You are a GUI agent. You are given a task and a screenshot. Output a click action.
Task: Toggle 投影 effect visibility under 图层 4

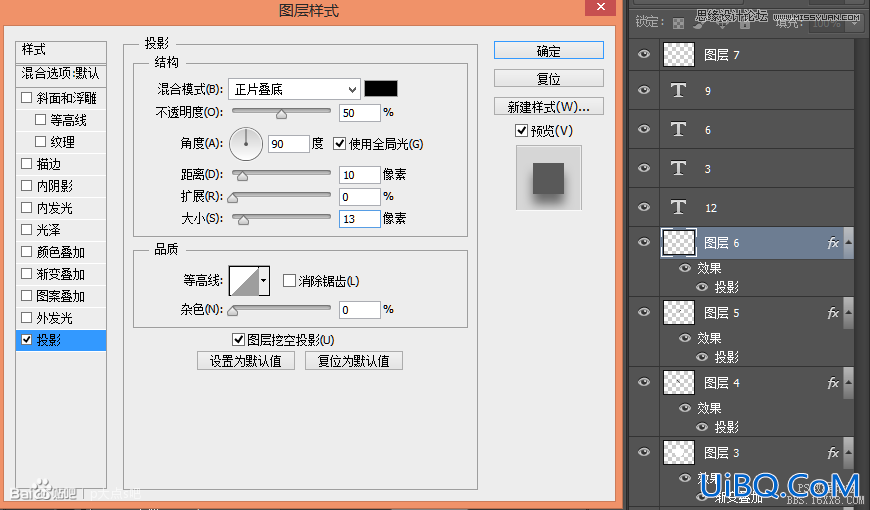702,427
